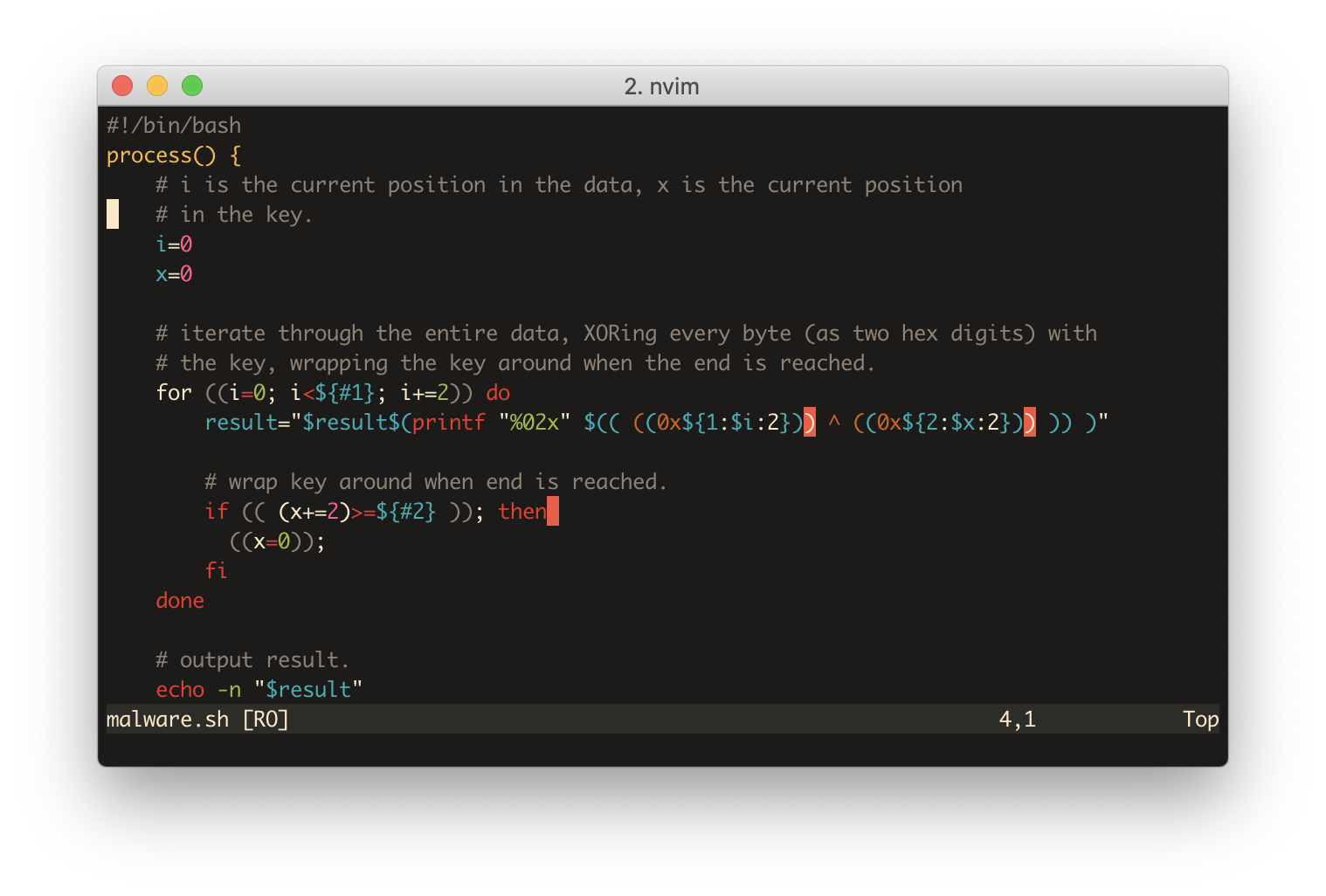Viewport: 1326px width, 896px height.
Task: Click the comment starting '# iterate through the entire data'
Action: tap(626, 334)
